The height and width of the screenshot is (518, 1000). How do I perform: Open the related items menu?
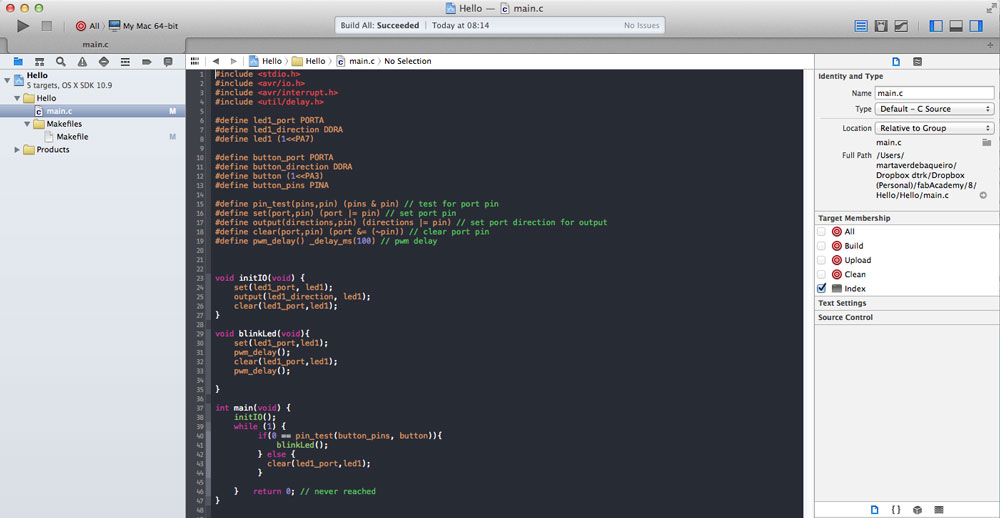tap(195, 61)
